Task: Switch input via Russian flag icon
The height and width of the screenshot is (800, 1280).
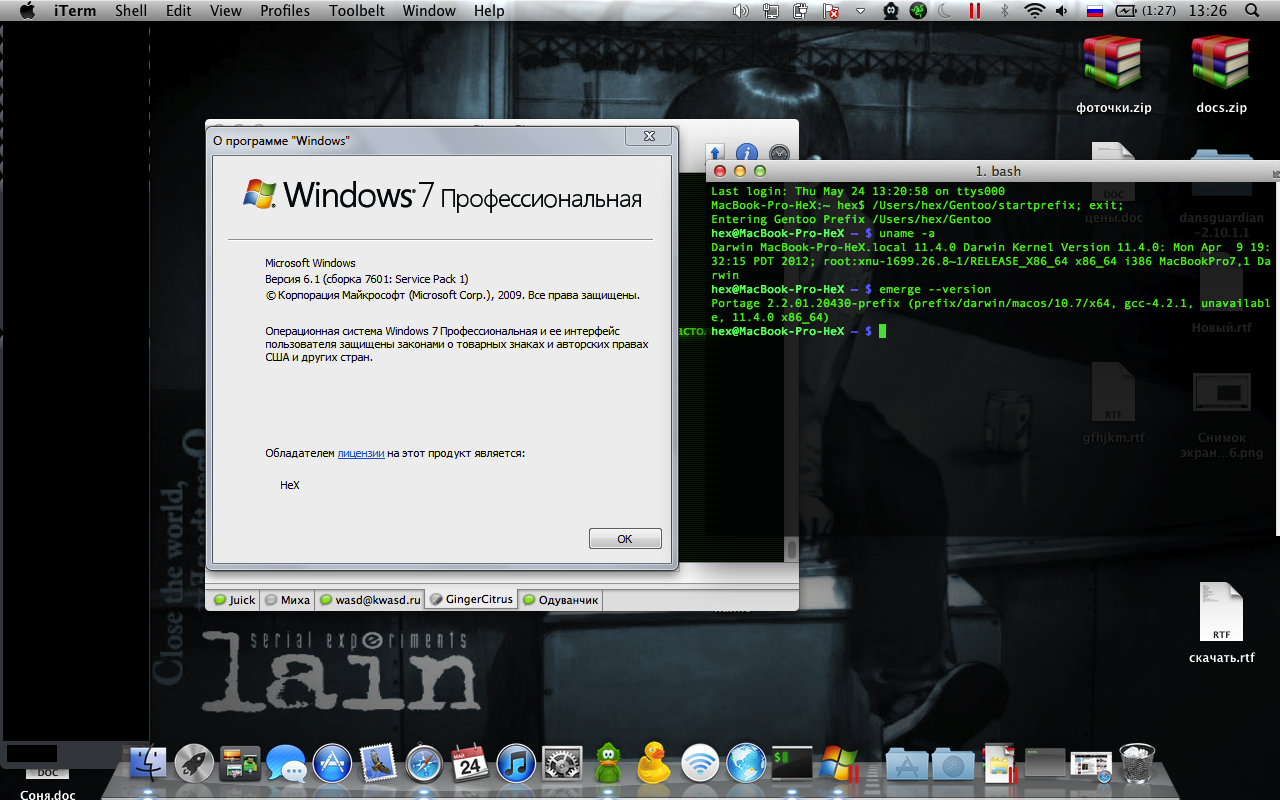Action: click(x=1094, y=11)
